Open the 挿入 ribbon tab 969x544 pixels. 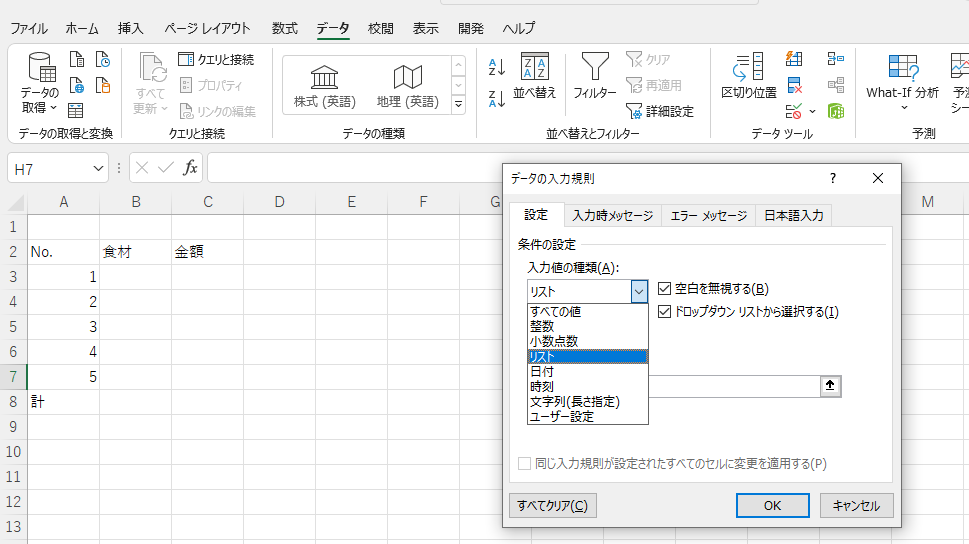[x=130, y=28]
